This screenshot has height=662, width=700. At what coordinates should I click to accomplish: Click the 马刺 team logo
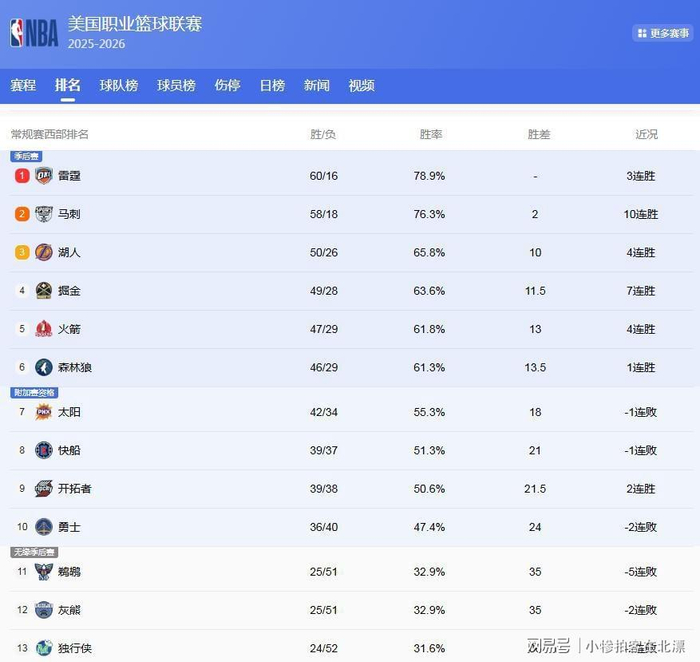[44, 214]
